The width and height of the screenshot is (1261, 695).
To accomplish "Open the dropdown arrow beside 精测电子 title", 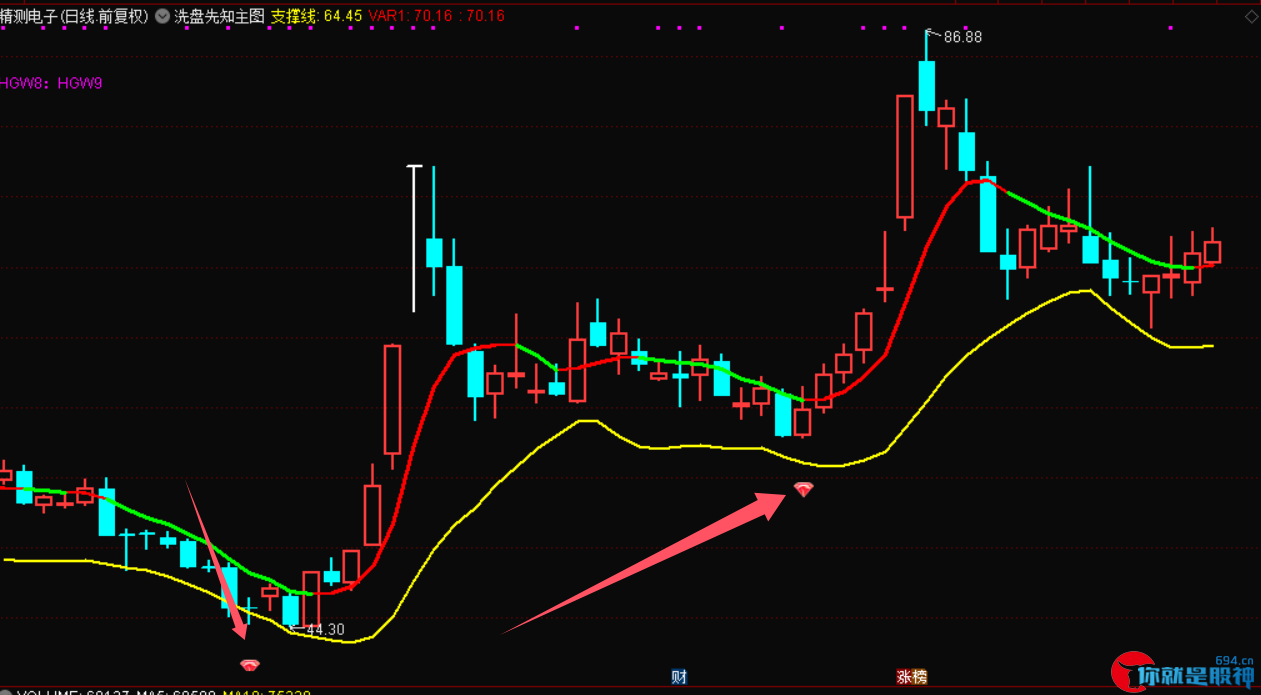I will click(161, 16).
